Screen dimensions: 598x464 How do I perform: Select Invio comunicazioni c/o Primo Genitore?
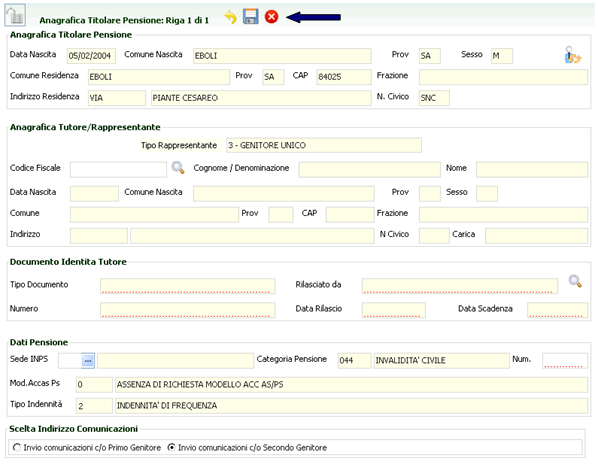click(17, 447)
